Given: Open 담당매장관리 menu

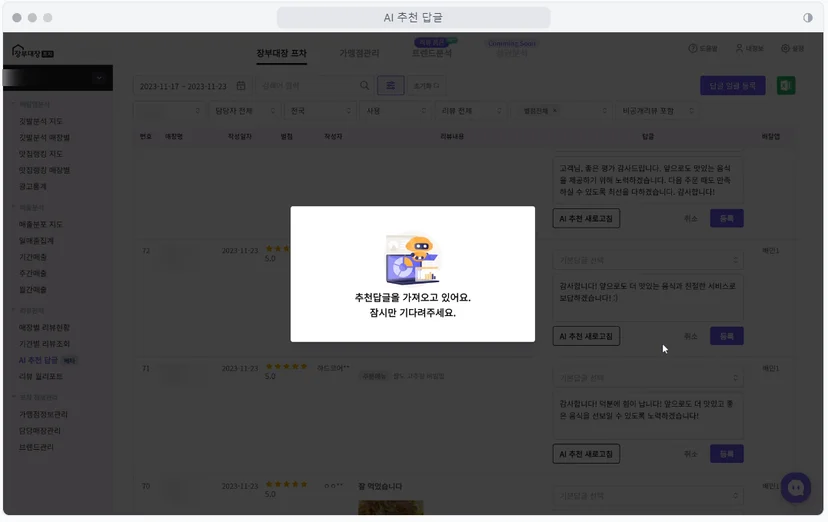Looking at the screenshot, I should point(40,431).
